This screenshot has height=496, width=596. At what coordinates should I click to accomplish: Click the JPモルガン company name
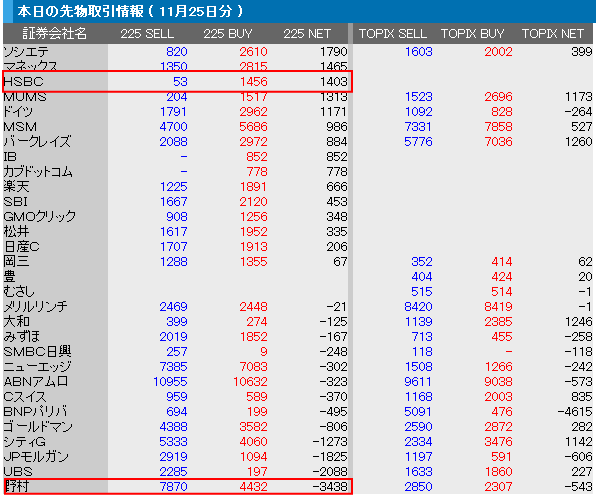(36, 456)
